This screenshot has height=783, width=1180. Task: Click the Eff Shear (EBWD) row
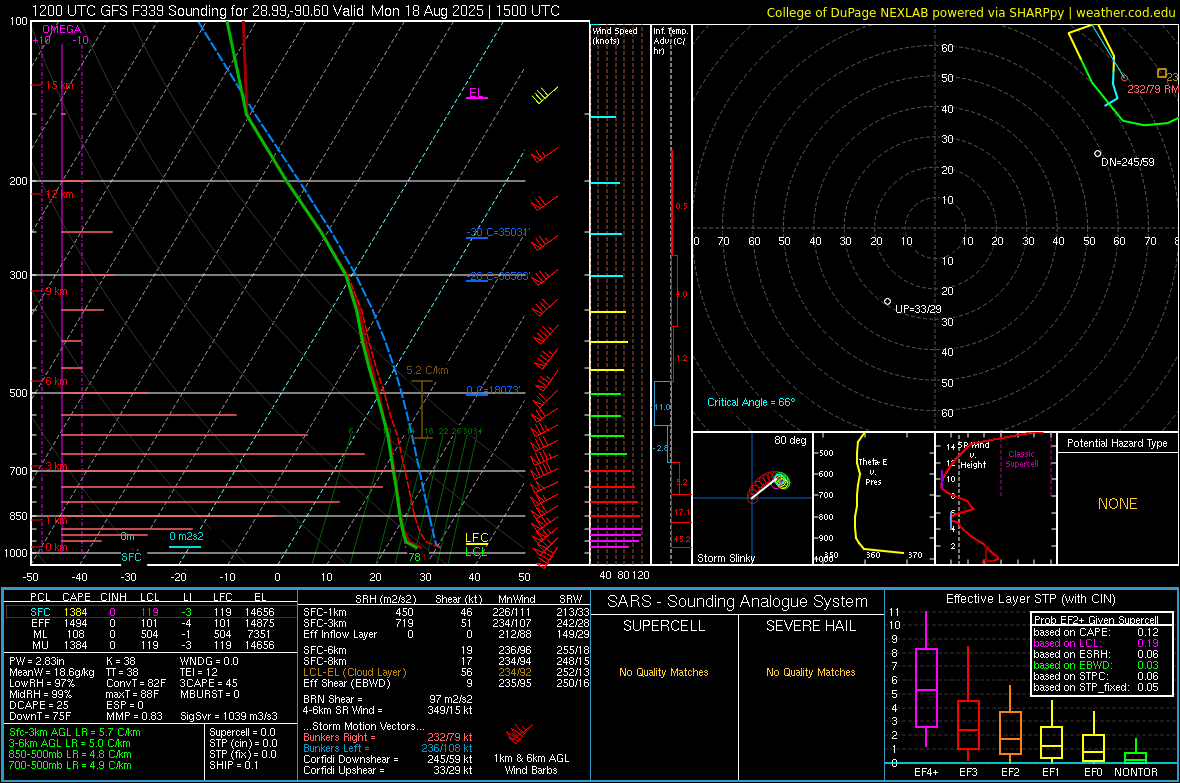(446, 683)
